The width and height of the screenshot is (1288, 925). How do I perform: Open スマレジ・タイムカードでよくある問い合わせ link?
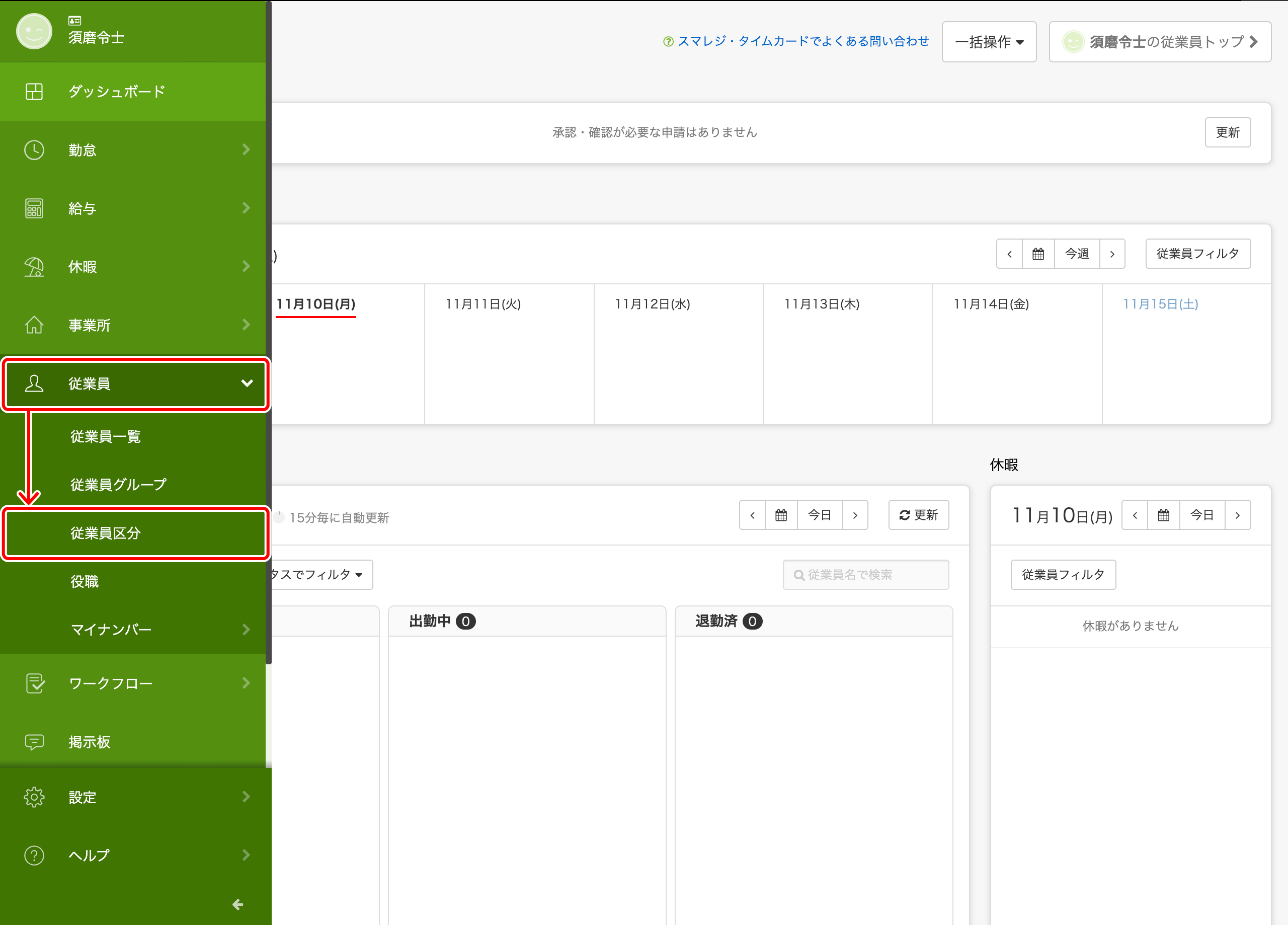point(802,41)
